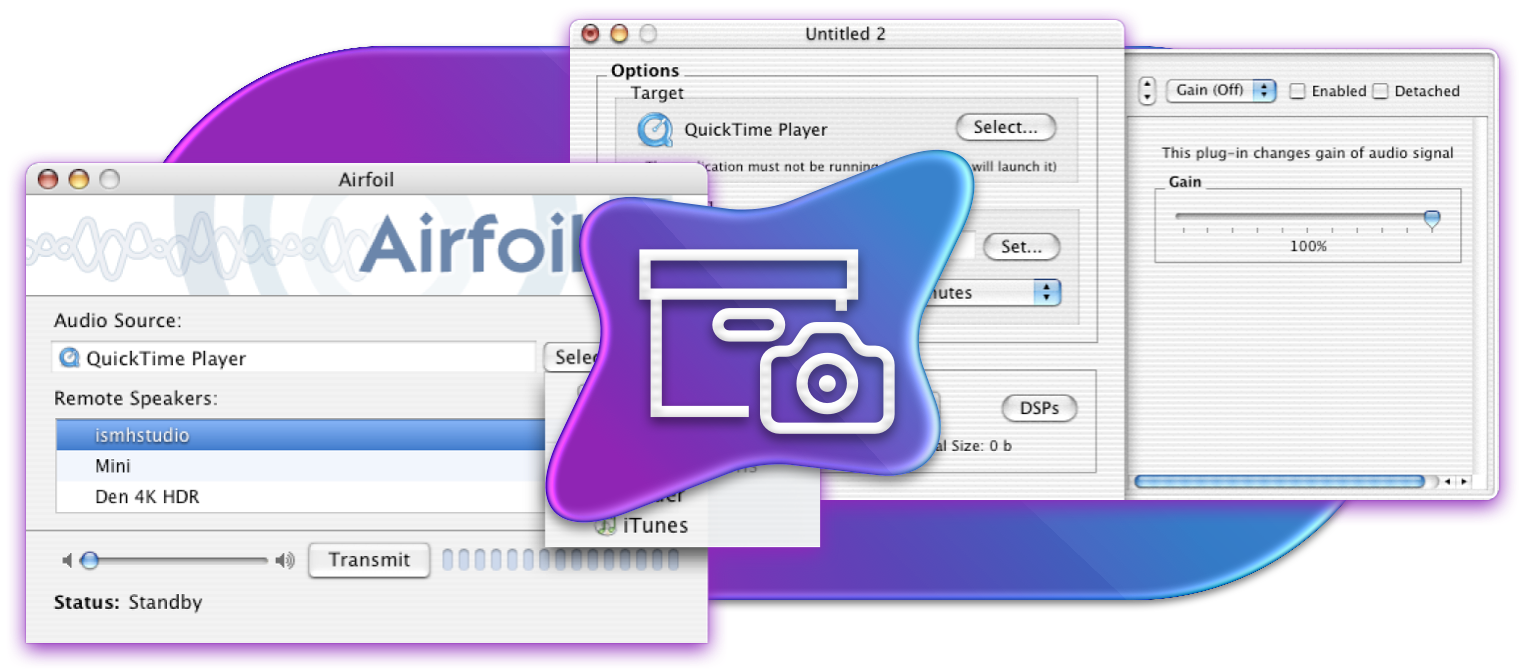Image resolution: width=1520 pixels, height=670 pixels.
Task: Click the QuickTime Player Audio Source field in Airfoil
Action: [294, 358]
